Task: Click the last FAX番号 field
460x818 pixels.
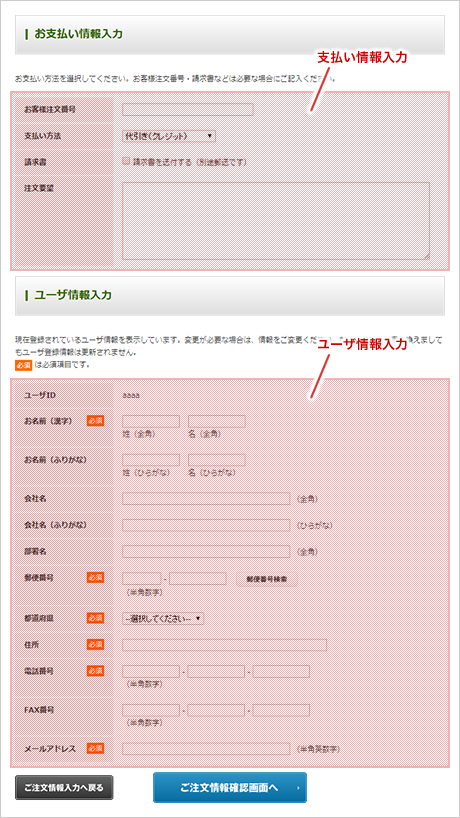Action: (x=281, y=711)
